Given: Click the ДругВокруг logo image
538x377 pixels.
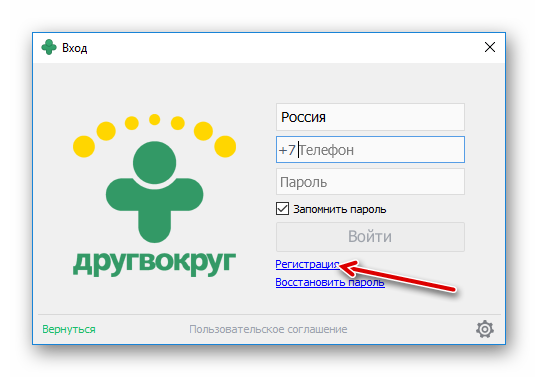Looking at the screenshot, I should pyautogui.click(x=154, y=195).
